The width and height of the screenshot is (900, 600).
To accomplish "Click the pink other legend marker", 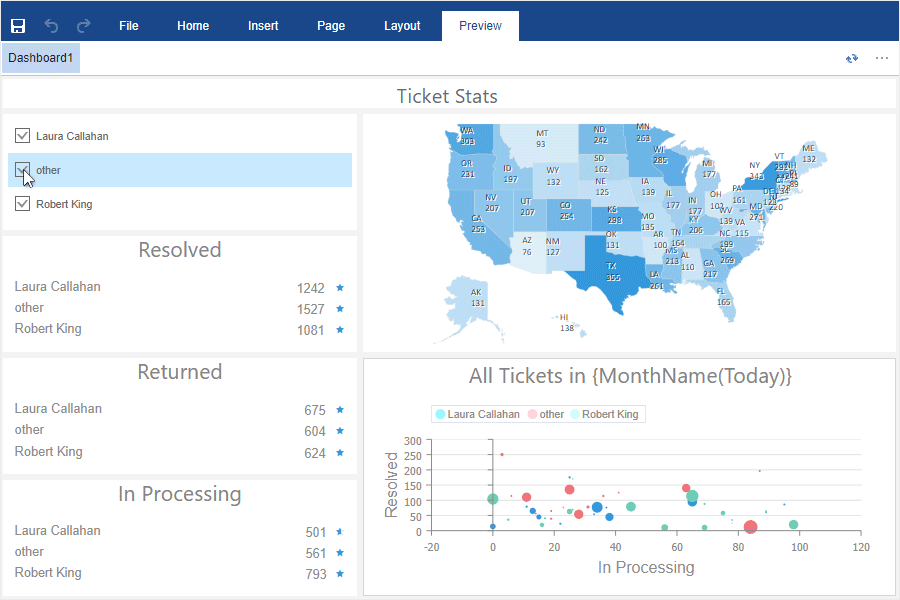I will click(x=532, y=414).
